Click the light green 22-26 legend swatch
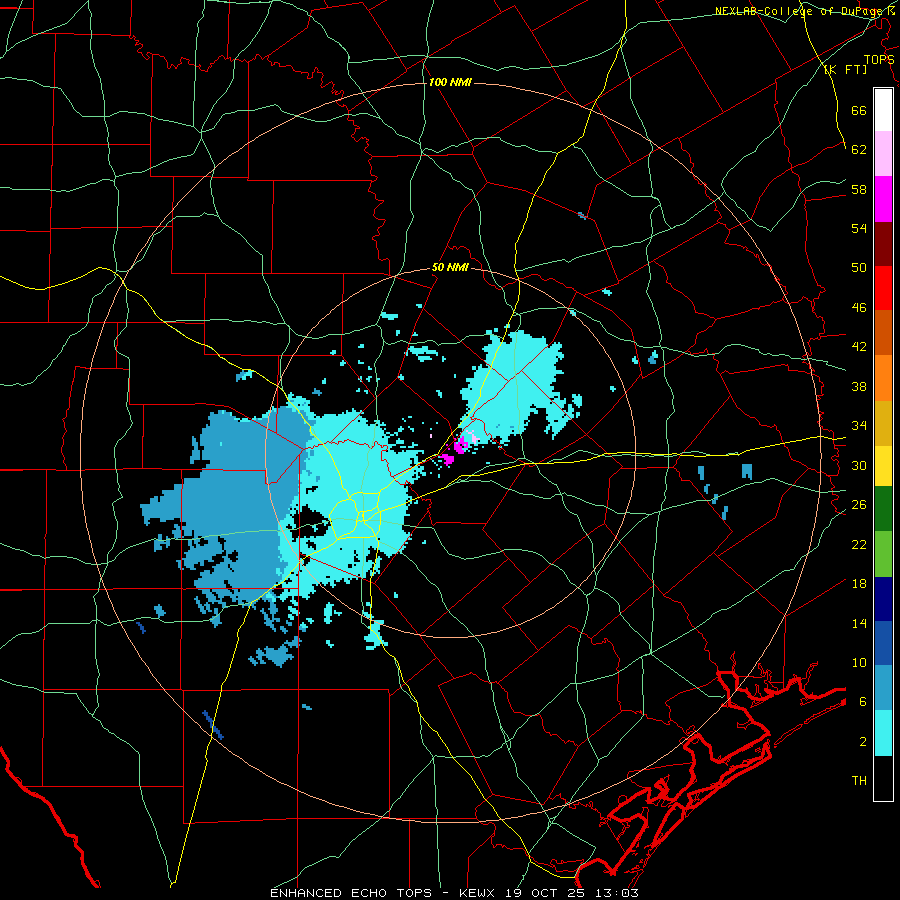 883,554
